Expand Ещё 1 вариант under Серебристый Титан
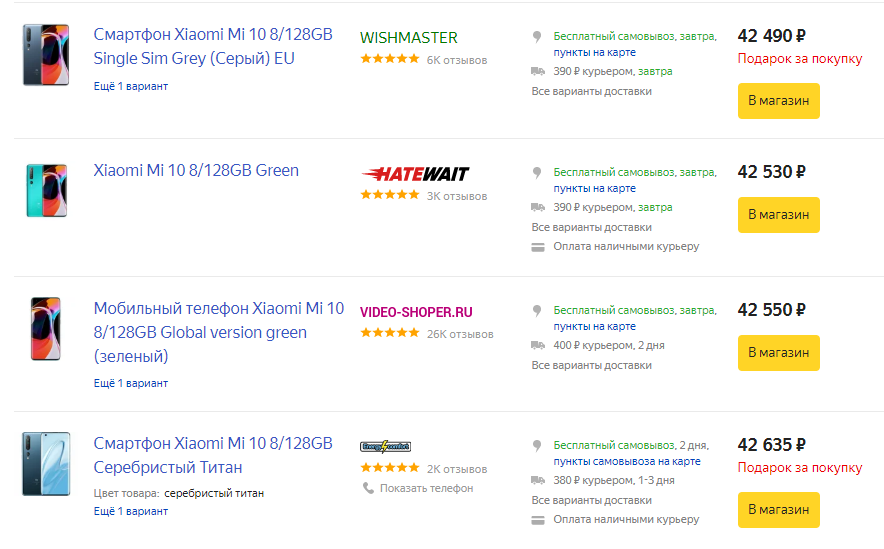The height and width of the screenshot is (549, 884). 131,511
